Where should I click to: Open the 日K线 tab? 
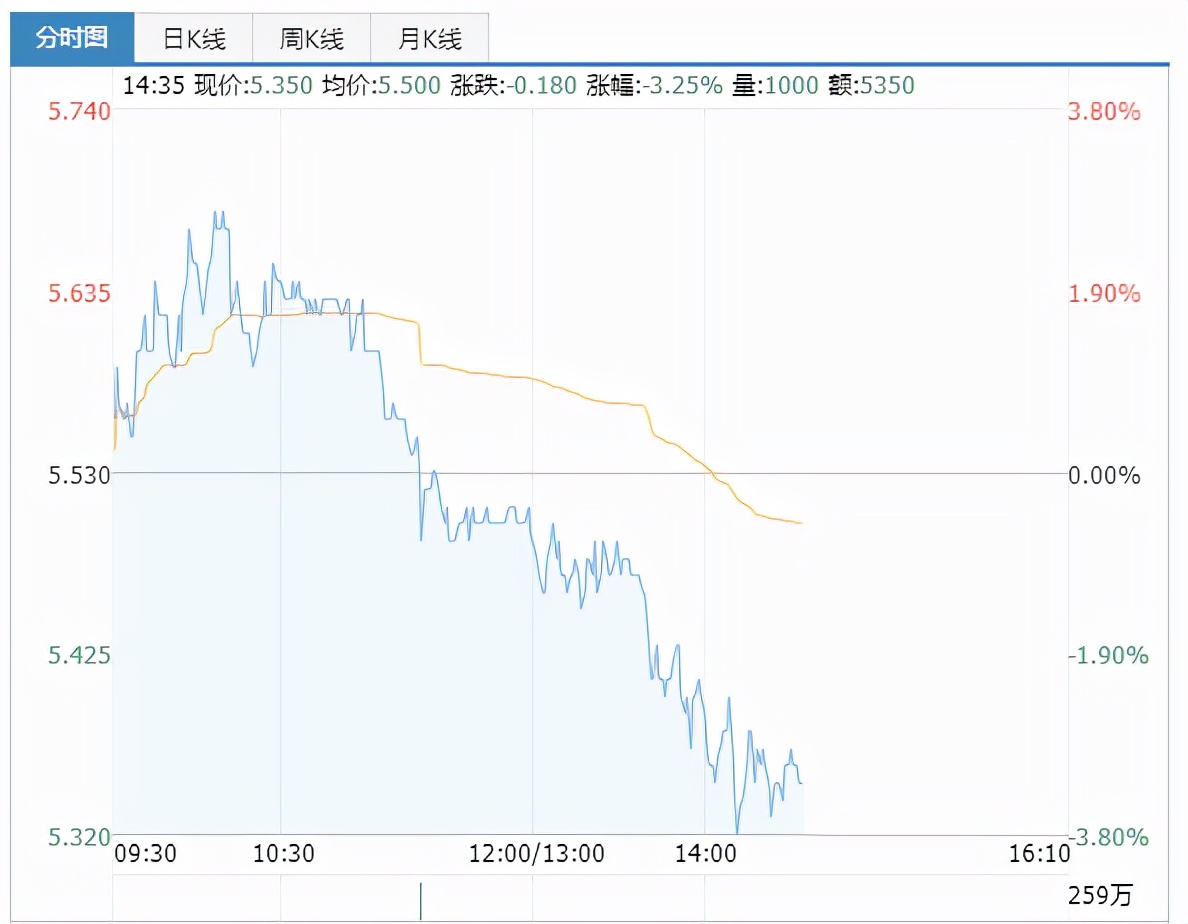tap(194, 39)
